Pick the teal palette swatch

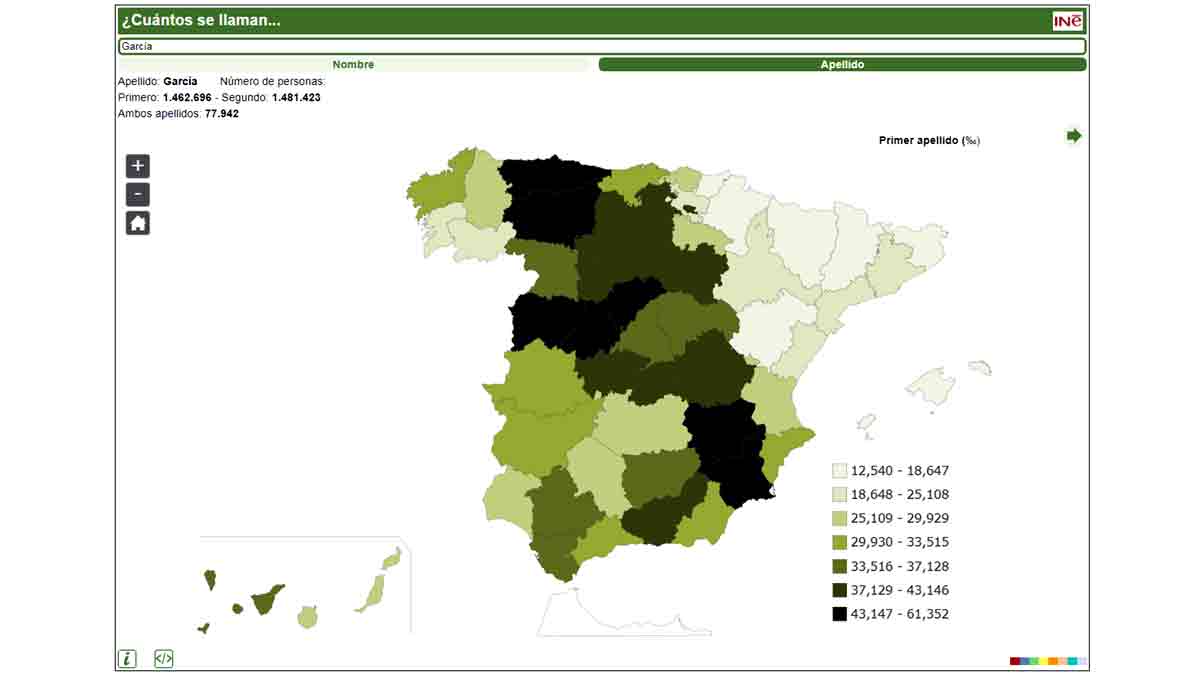pyautogui.click(x=1072, y=661)
